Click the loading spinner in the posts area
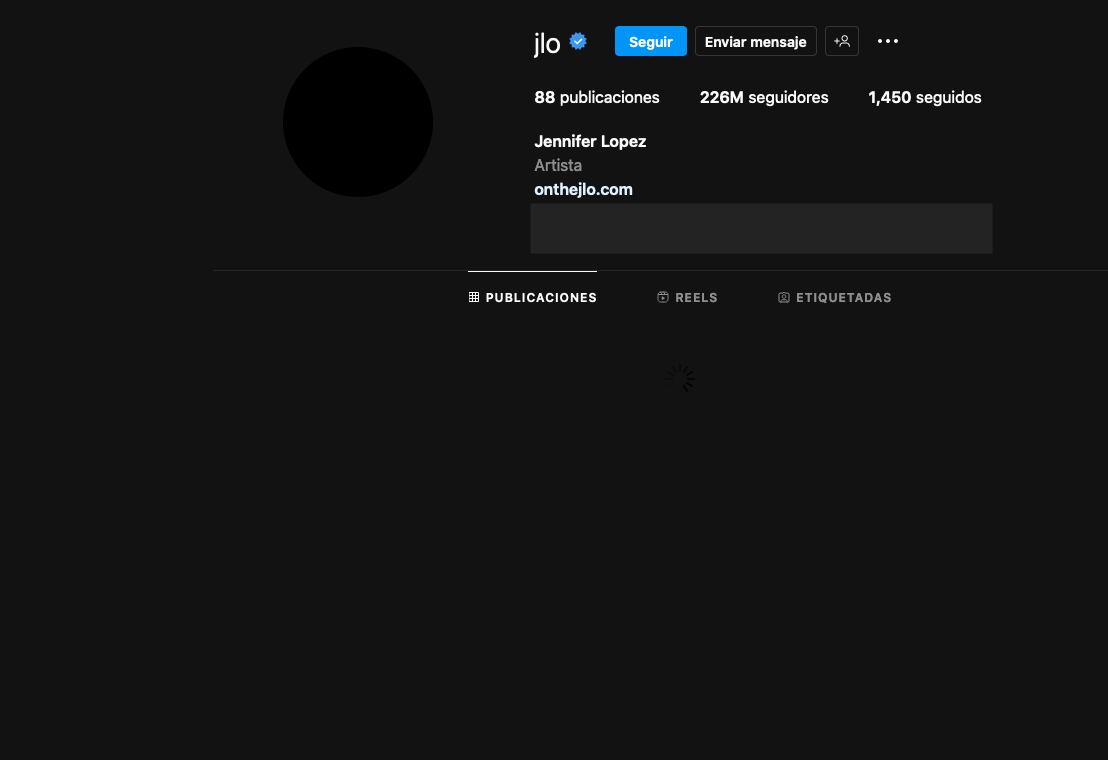 [x=680, y=378]
